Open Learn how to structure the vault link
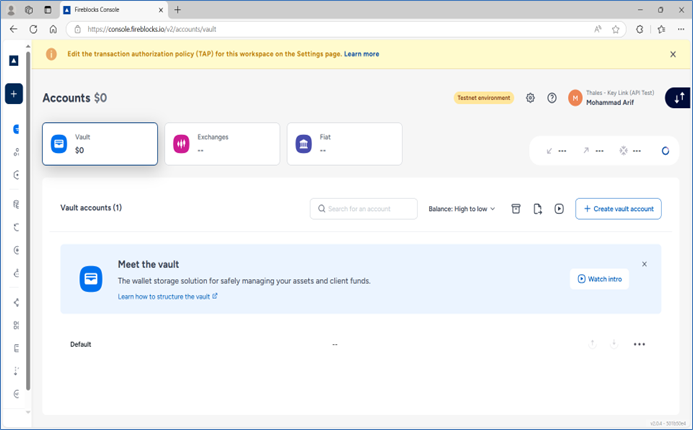The width and height of the screenshot is (693, 430). coord(168,297)
